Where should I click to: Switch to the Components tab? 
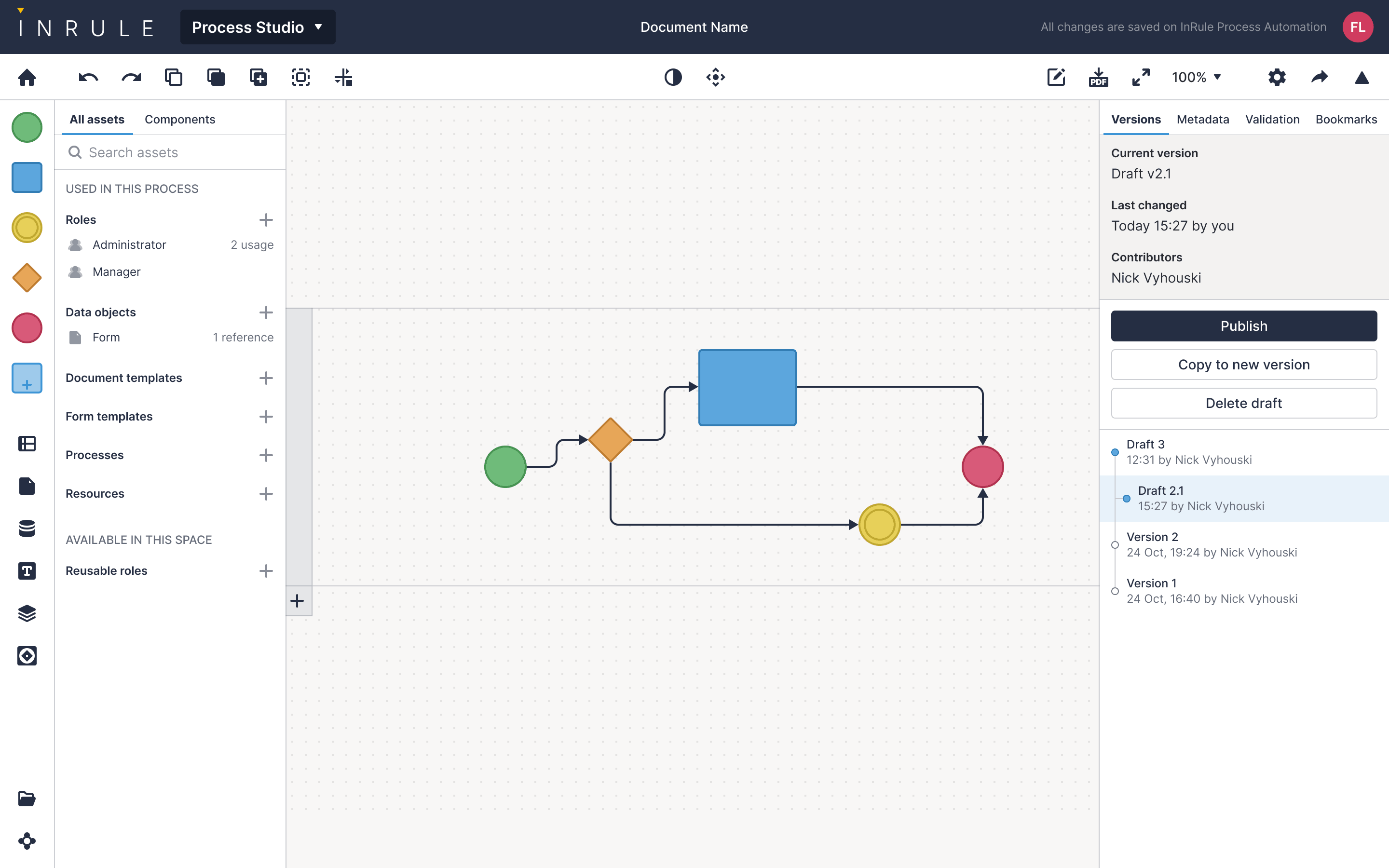(179, 120)
